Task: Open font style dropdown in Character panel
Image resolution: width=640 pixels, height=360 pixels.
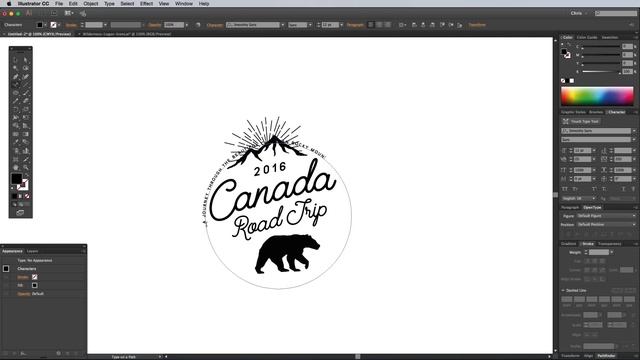Action: click(633, 140)
